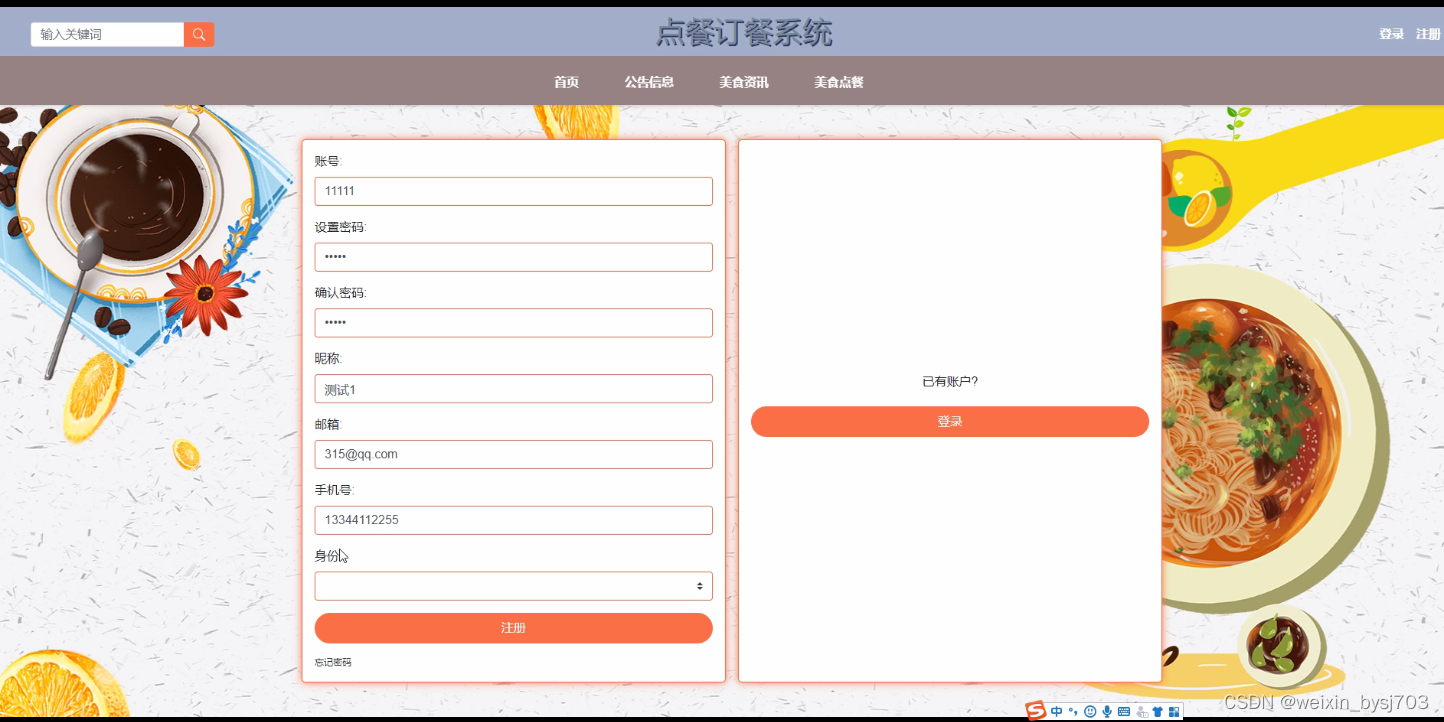Submit the form with orange 注册 button
Image resolution: width=1444 pixels, height=722 pixels.
point(513,628)
